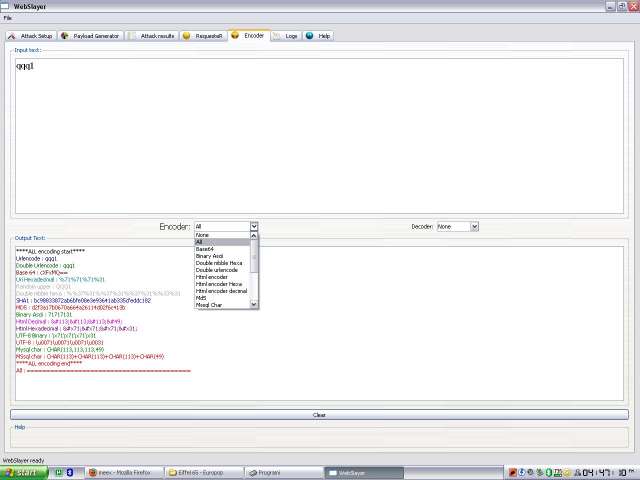Click encoder list scroll-up arrow
640x480 pixels.
pyautogui.click(x=254, y=236)
